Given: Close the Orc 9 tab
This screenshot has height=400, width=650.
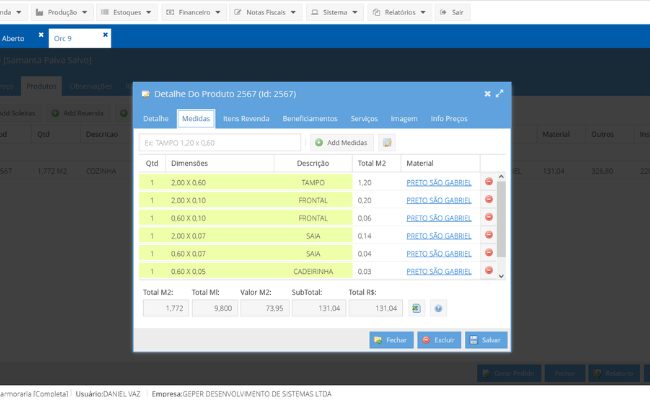Looking at the screenshot, I should point(105,35).
